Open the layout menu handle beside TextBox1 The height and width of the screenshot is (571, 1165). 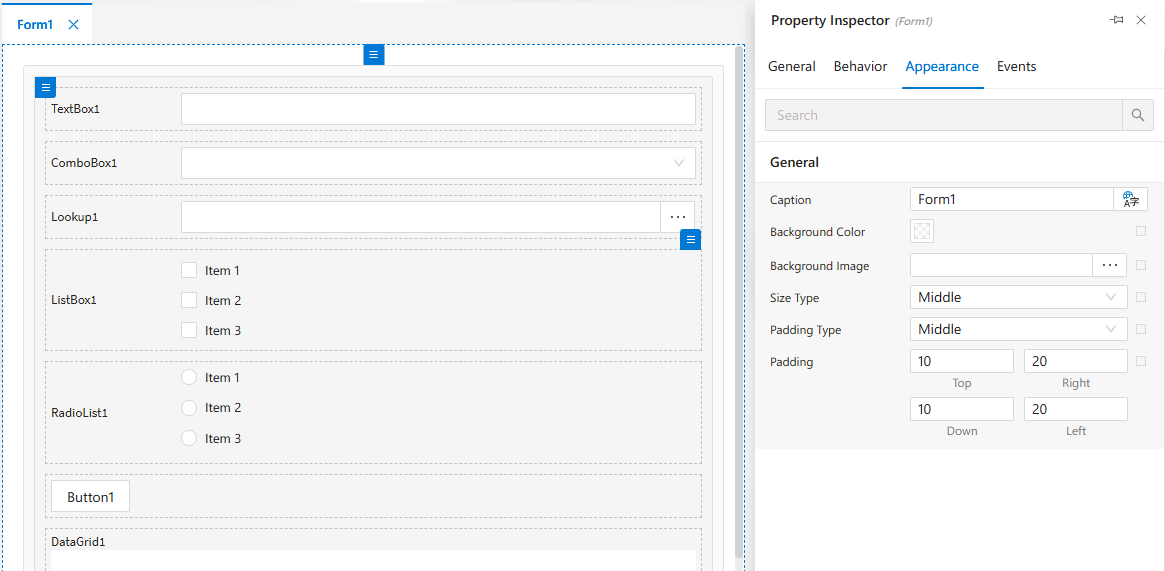coord(45,88)
